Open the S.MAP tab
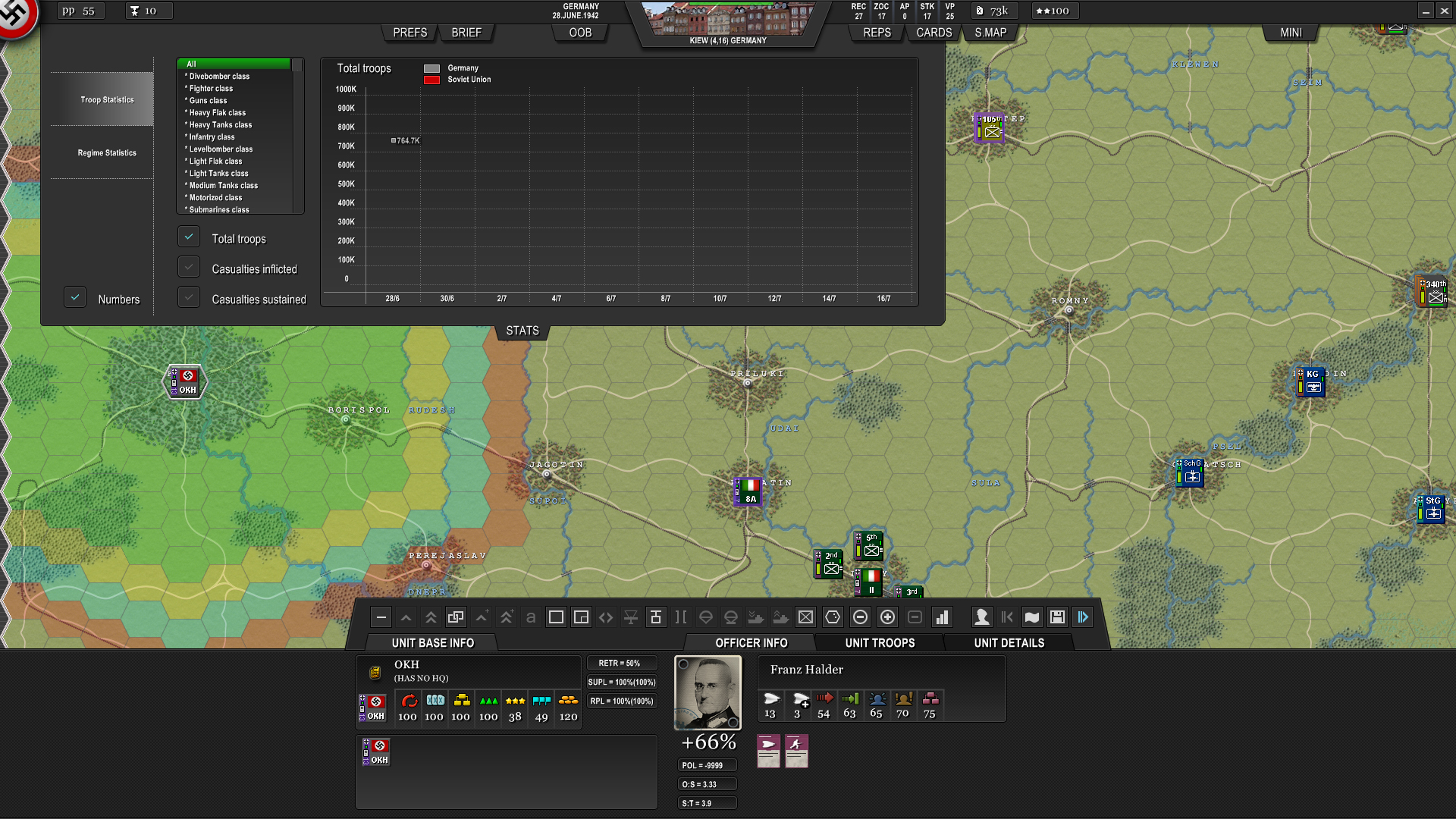The image size is (1456, 819). click(x=990, y=33)
